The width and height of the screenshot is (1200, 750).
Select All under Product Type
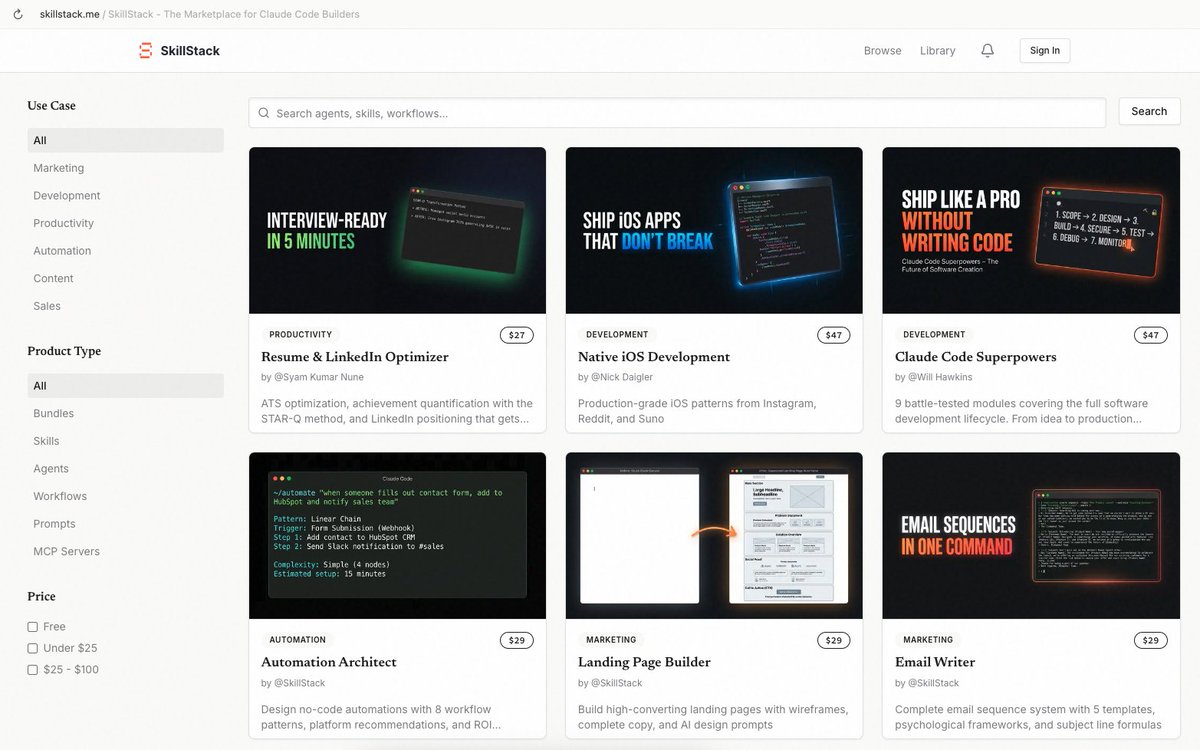[x=125, y=386]
